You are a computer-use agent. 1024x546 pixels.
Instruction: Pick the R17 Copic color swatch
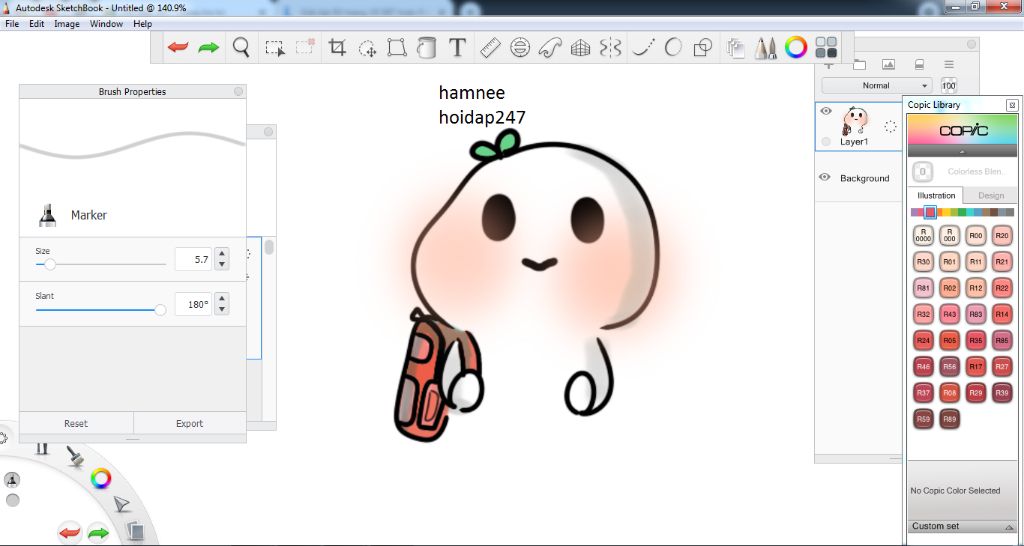pos(976,366)
